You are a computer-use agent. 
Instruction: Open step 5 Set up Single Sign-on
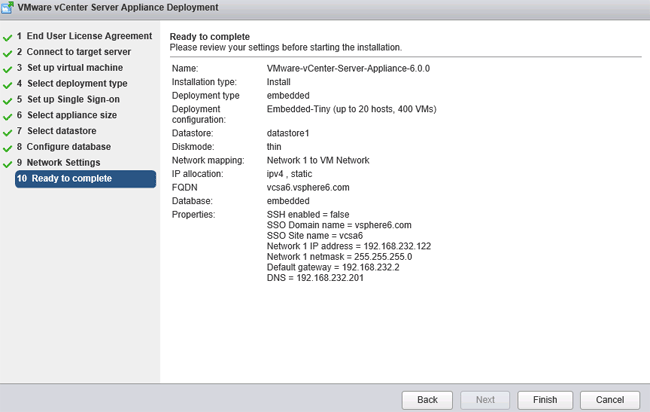coord(68,99)
